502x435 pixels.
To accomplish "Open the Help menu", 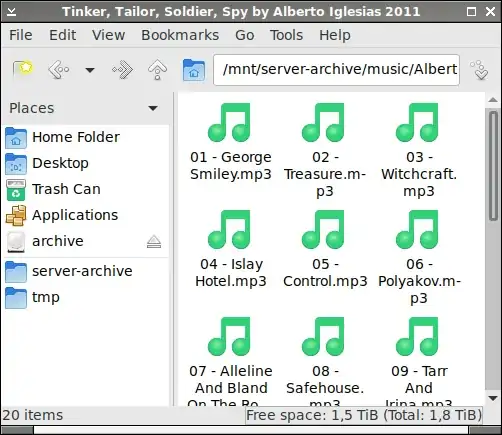I will coord(335,35).
